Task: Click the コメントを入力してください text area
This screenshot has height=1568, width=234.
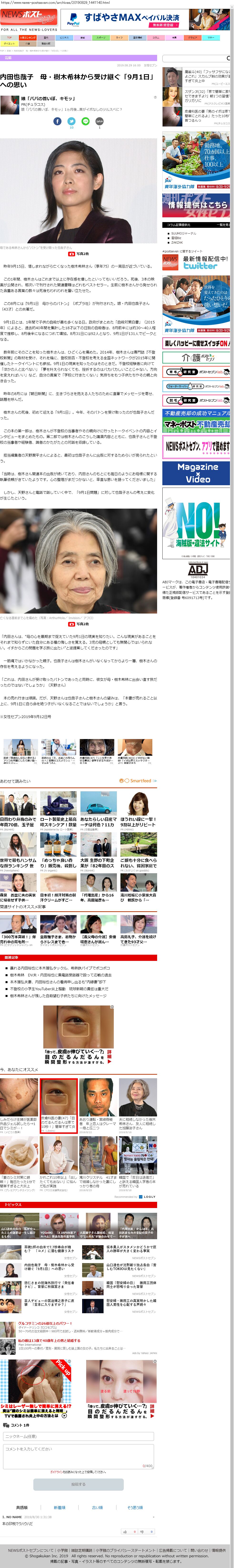Action: (78, 1457)
